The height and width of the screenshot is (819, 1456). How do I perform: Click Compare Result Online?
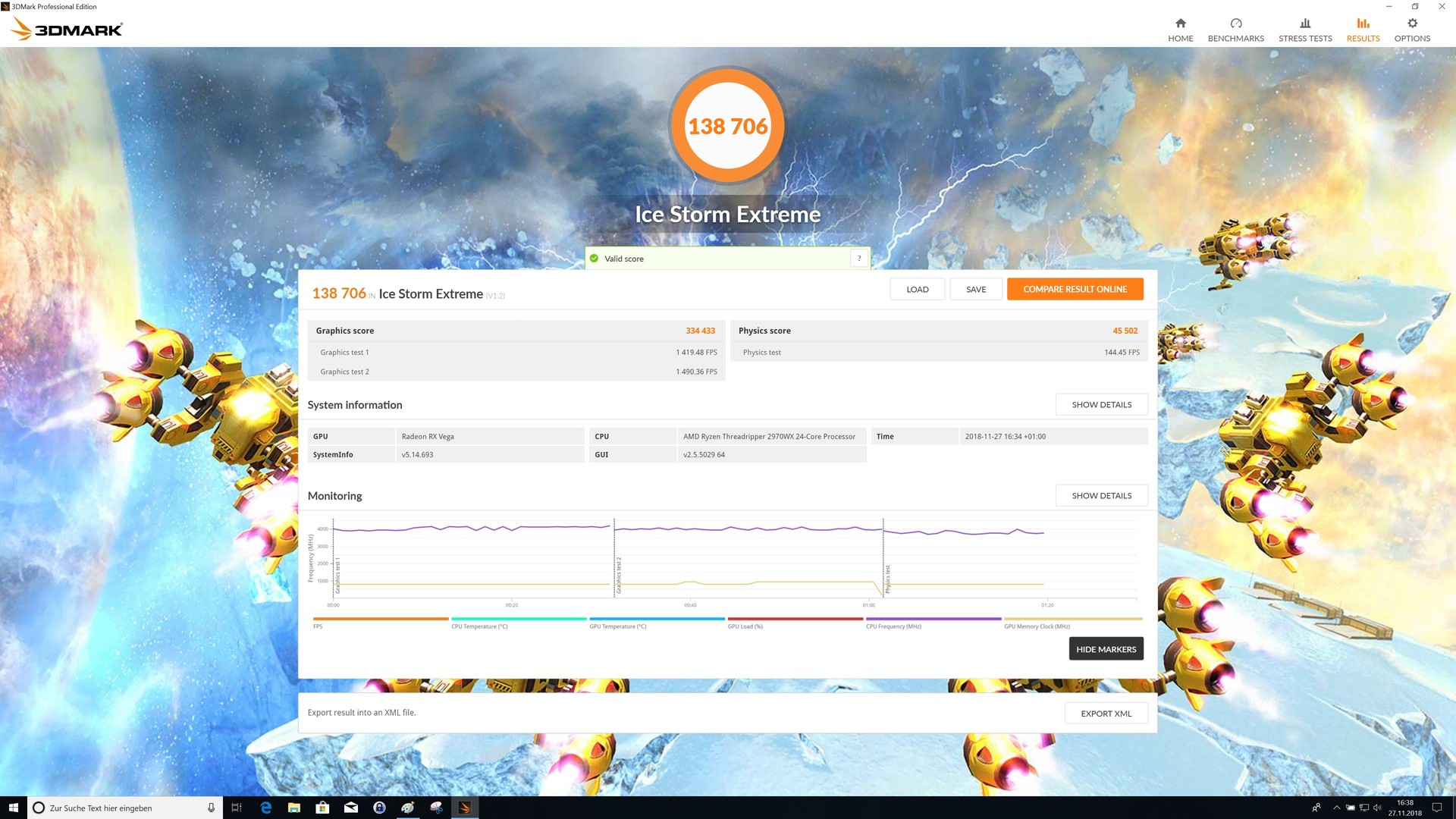[1075, 289]
